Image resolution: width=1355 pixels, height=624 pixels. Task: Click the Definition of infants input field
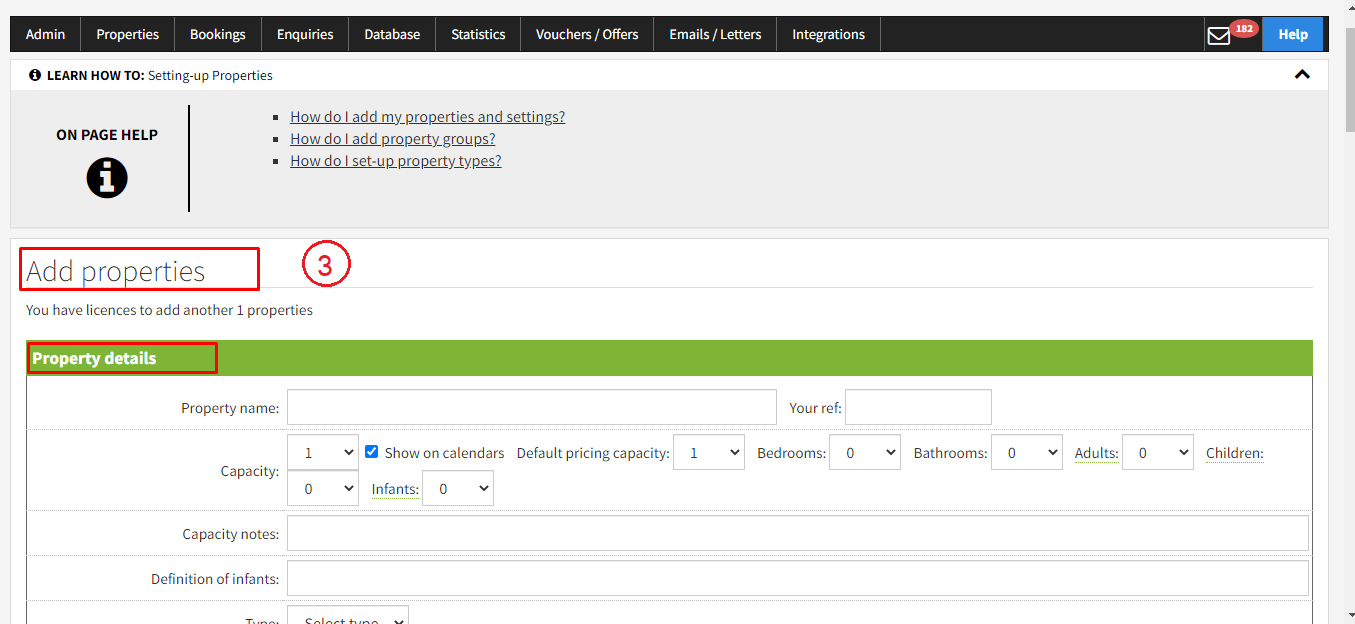(798, 578)
